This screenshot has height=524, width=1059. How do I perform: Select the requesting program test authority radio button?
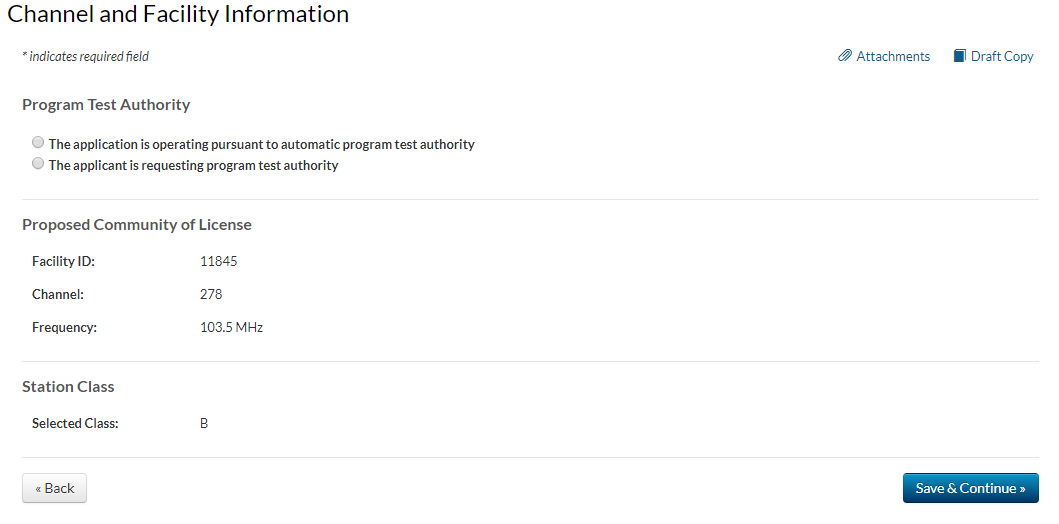pyautogui.click(x=38, y=164)
